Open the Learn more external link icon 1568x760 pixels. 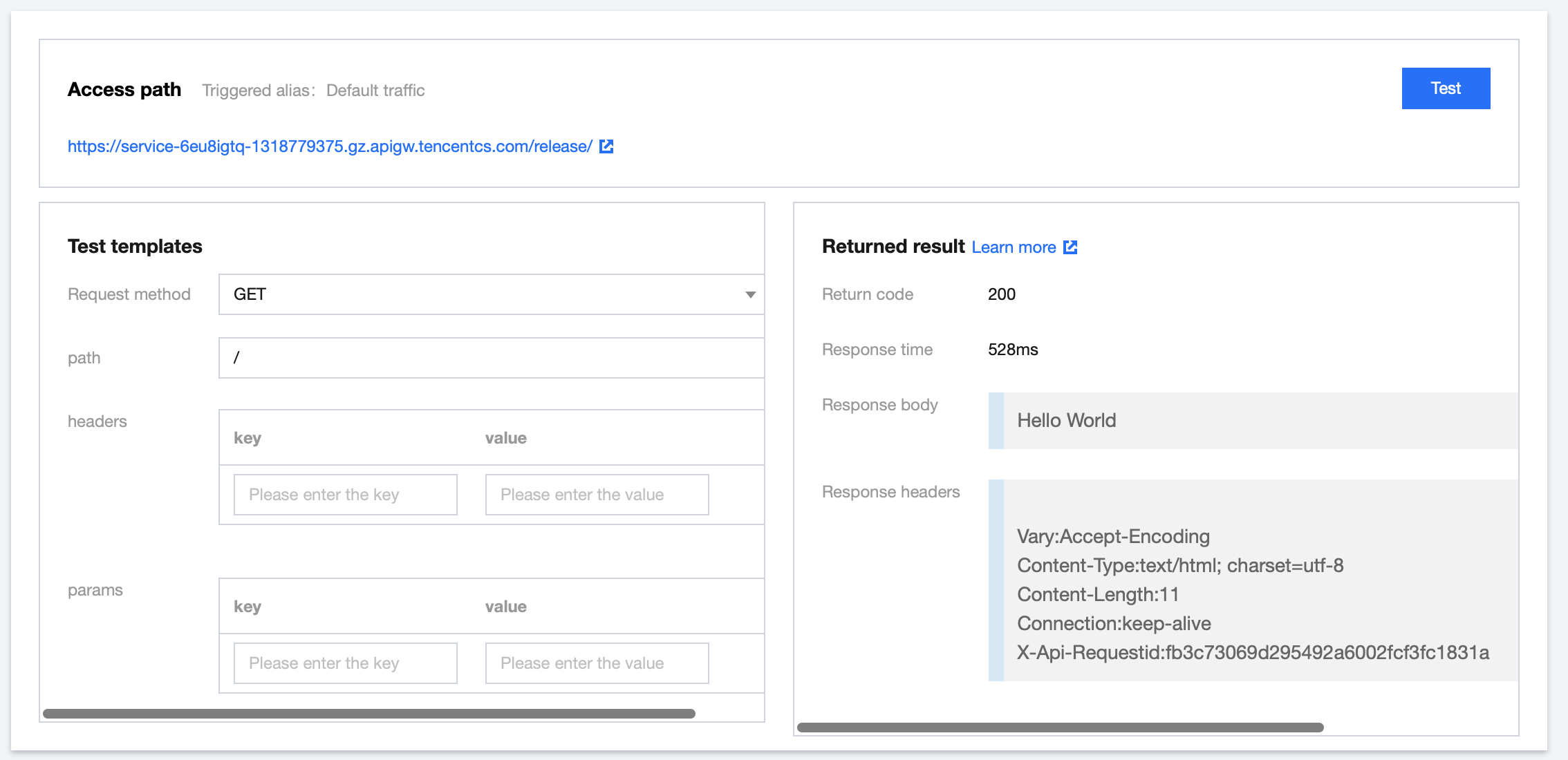point(1070,247)
